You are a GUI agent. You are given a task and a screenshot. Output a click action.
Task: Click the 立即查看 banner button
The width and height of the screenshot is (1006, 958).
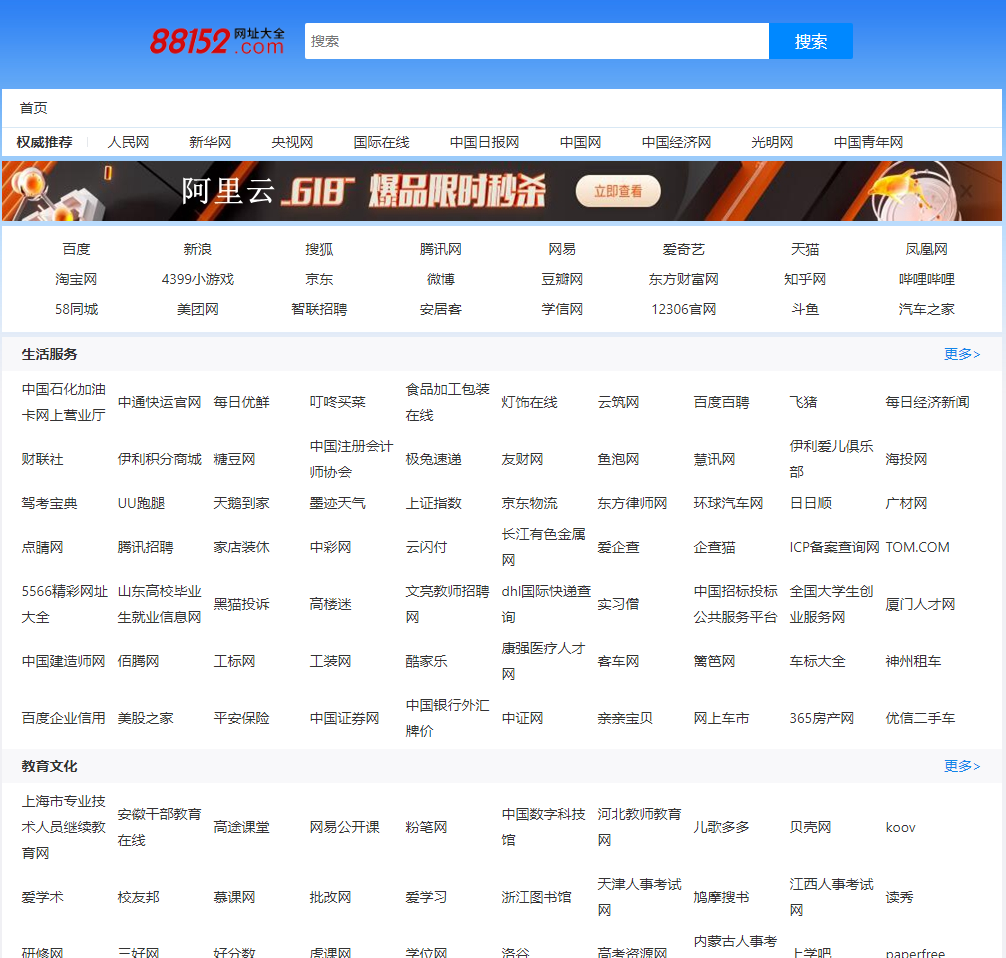pyautogui.click(x=618, y=191)
